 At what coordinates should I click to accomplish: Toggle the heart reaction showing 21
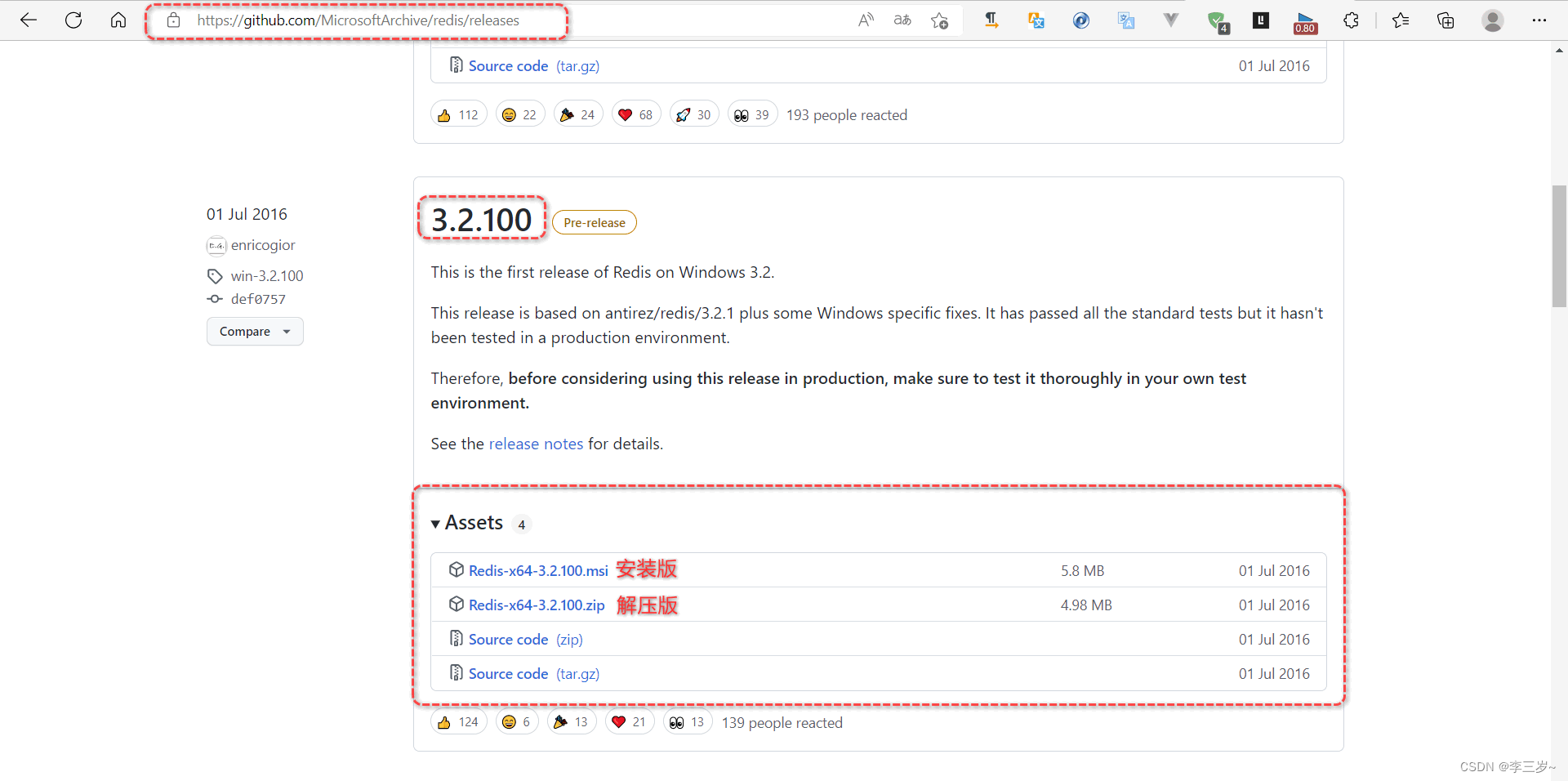click(x=630, y=722)
